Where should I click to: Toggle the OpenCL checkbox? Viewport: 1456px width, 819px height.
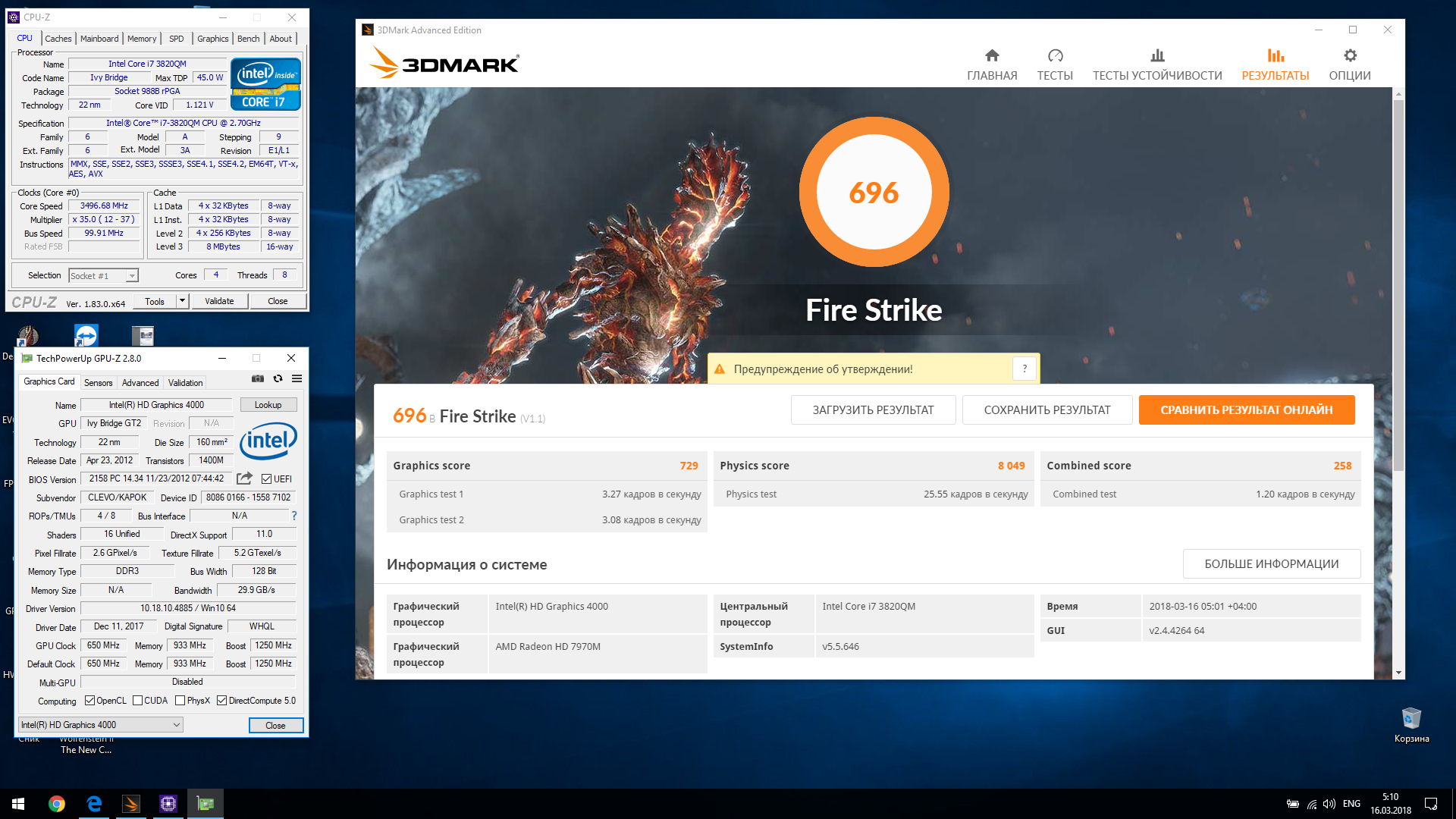[90, 700]
